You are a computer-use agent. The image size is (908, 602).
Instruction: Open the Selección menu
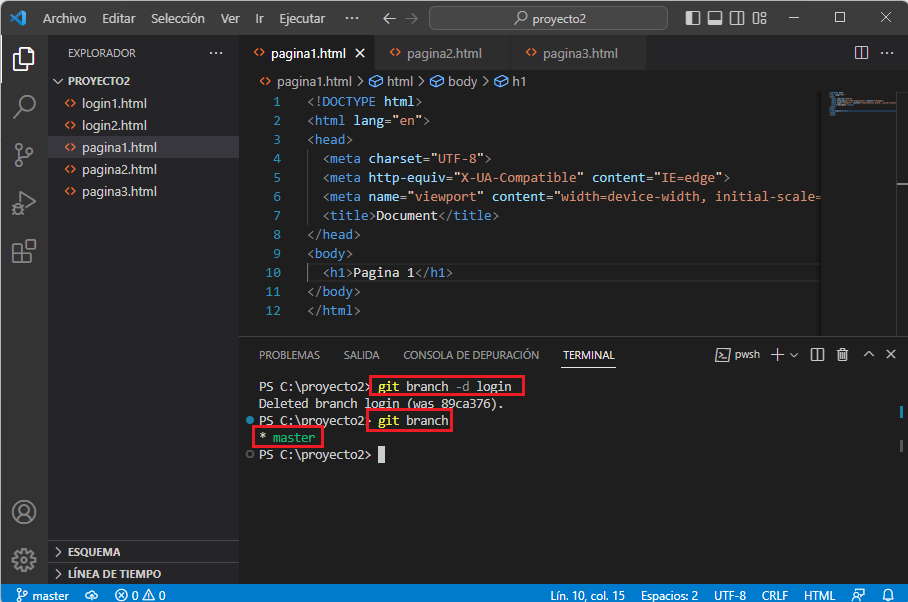click(x=178, y=19)
